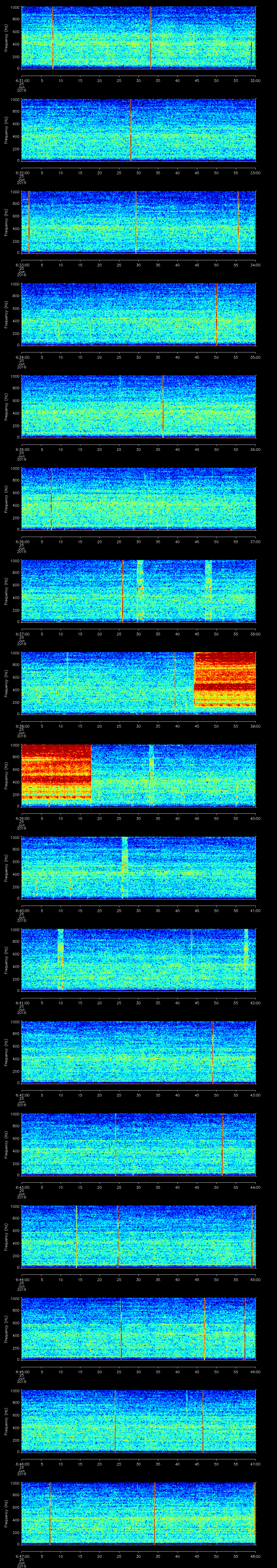Open the spectrogram panel starting at 6:37:00

coord(138,590)
